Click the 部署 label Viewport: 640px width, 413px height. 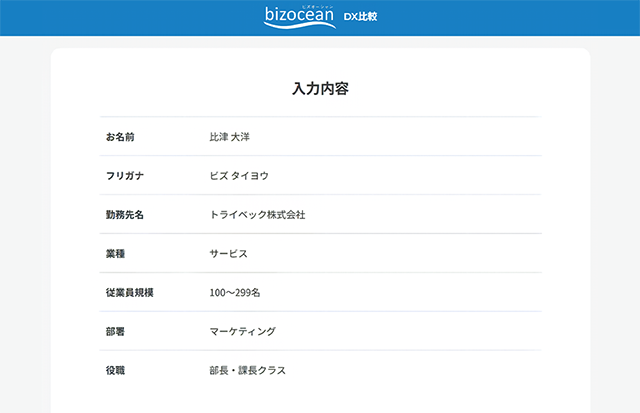pyautogui.click(x=115, y=331)
